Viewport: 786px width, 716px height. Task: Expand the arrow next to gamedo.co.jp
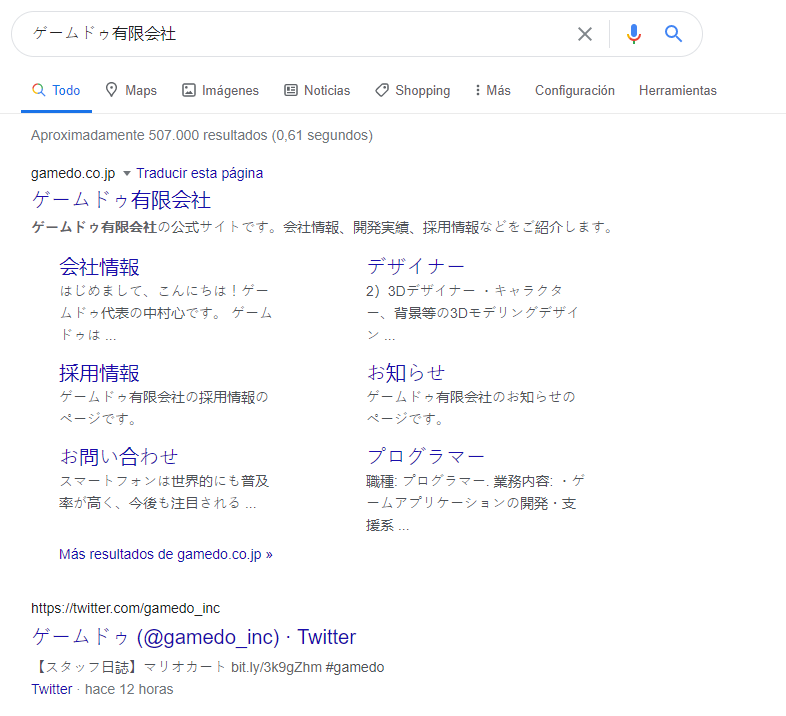click(127, 173)
